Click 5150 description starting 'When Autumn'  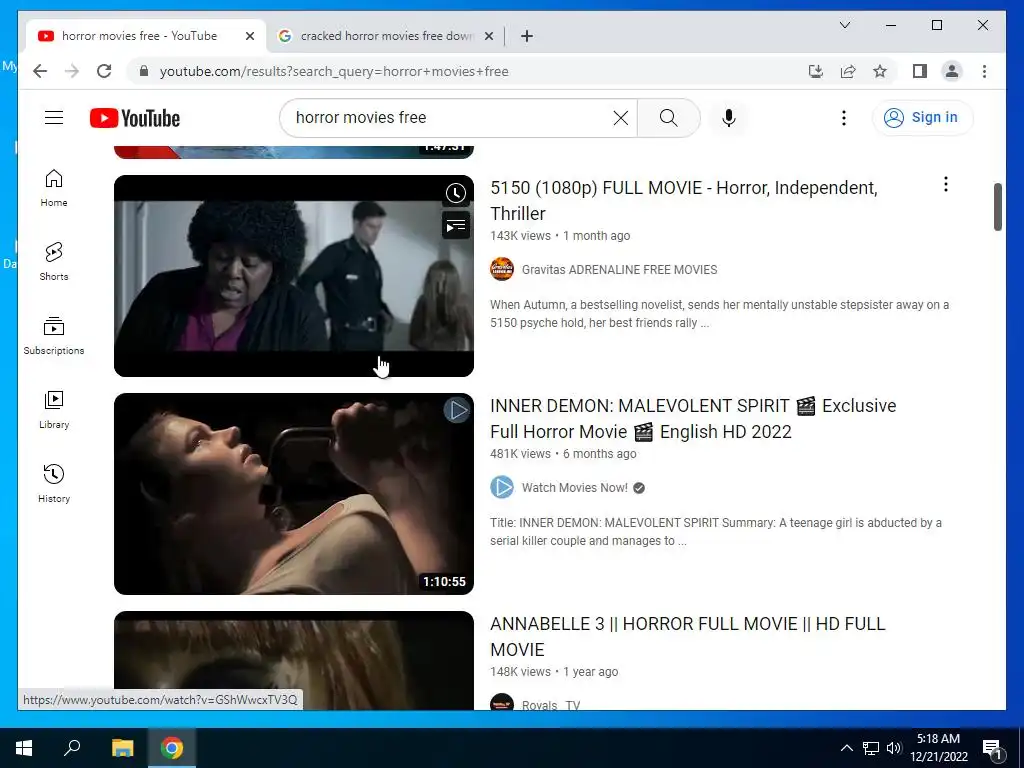(720, 313)
